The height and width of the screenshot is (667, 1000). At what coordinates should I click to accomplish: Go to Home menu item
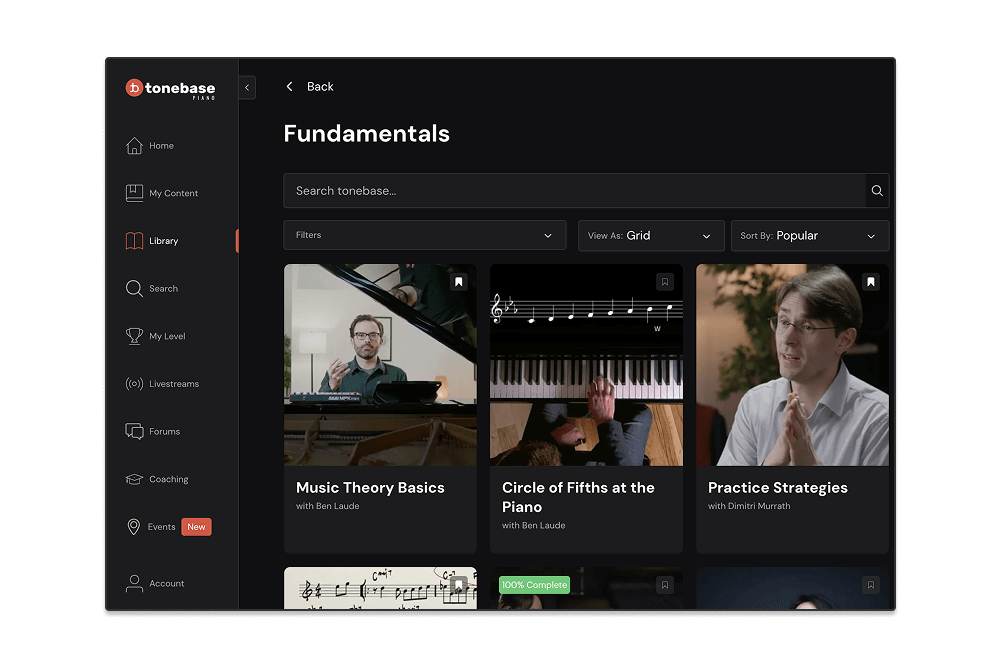pos(161,145)
